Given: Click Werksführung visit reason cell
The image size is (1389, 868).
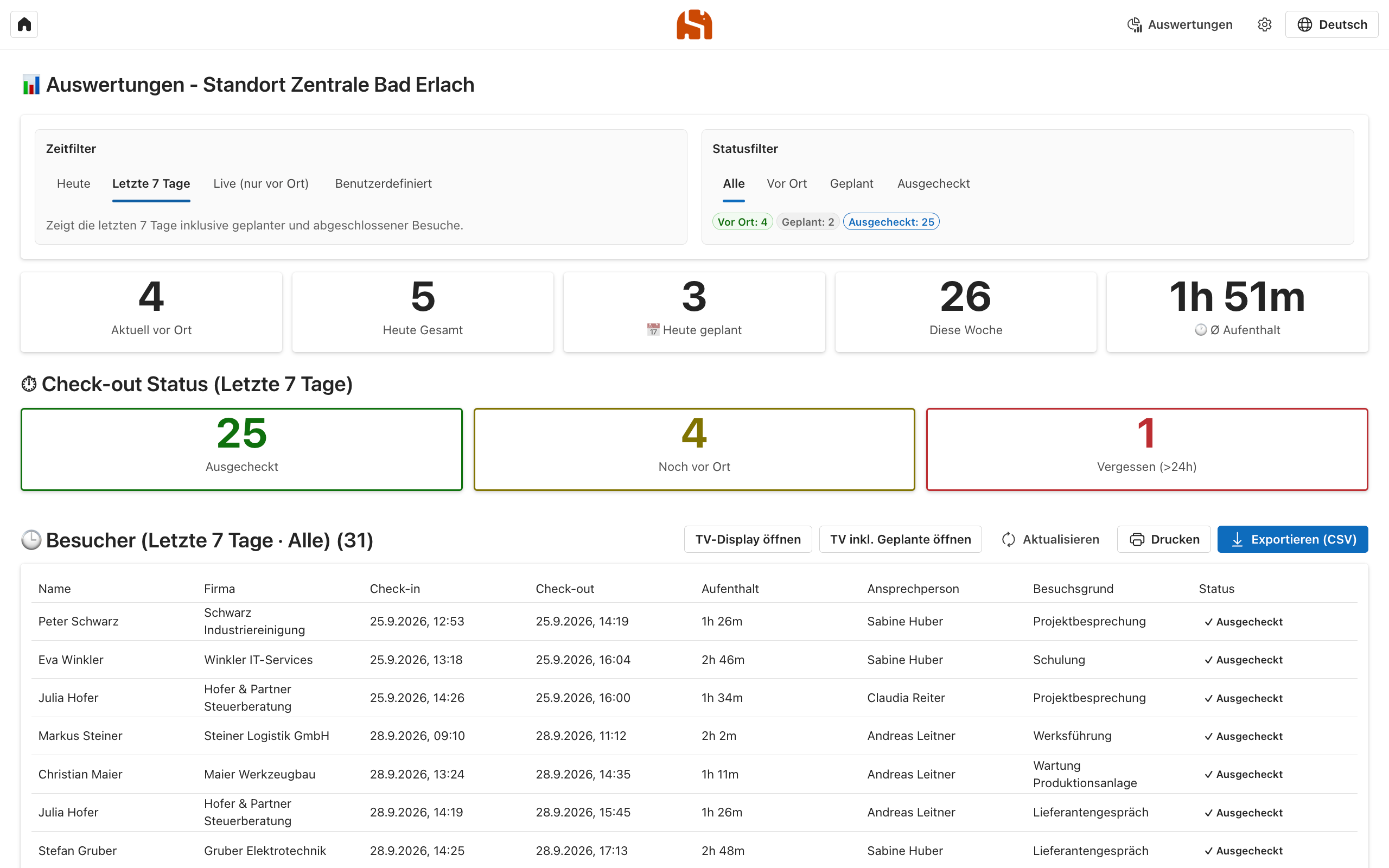Looking at the screenshot, I should 1072,736.
